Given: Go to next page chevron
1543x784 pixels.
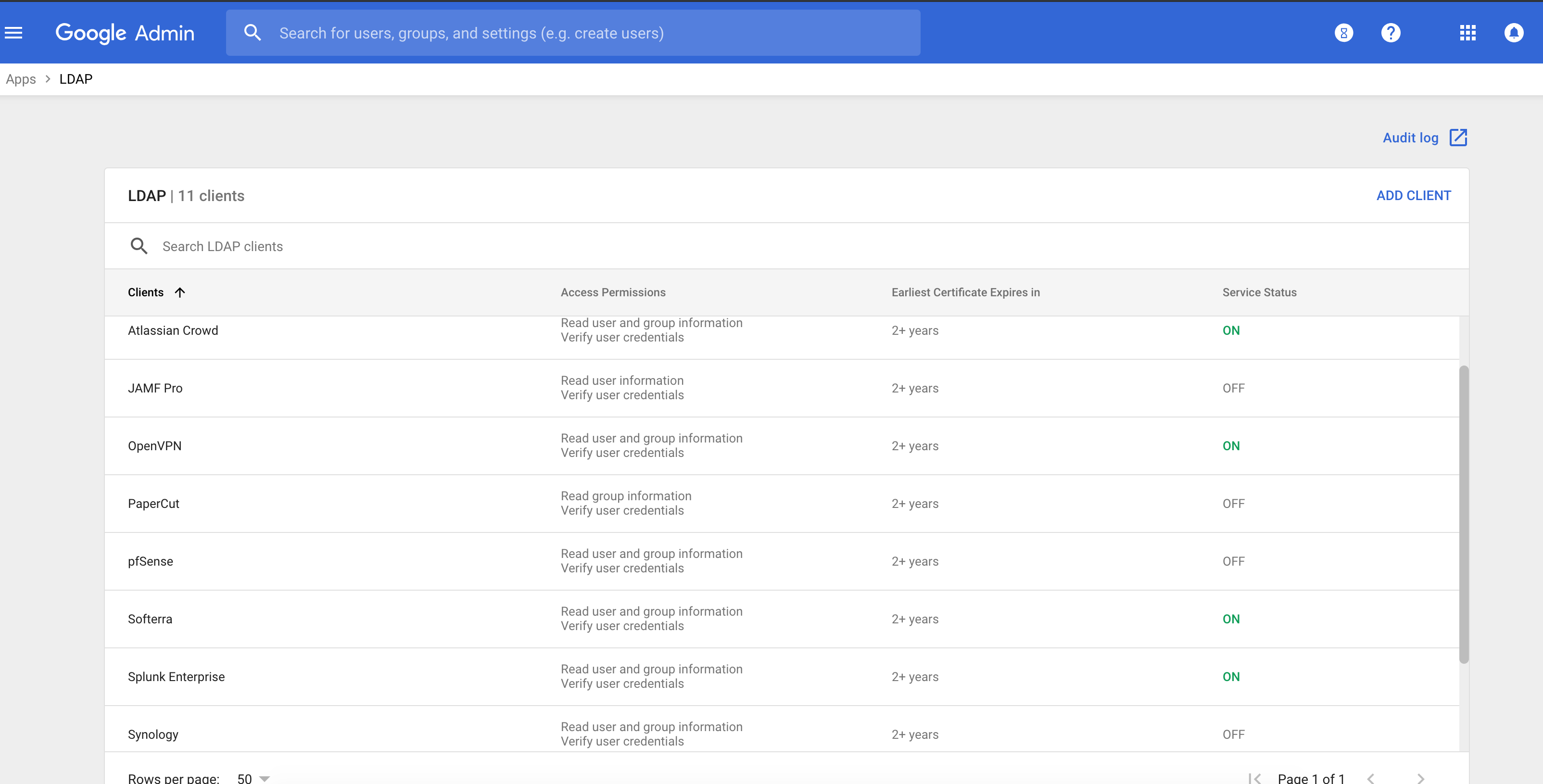Looking at the screenshot, I should tap(1421, 778).
